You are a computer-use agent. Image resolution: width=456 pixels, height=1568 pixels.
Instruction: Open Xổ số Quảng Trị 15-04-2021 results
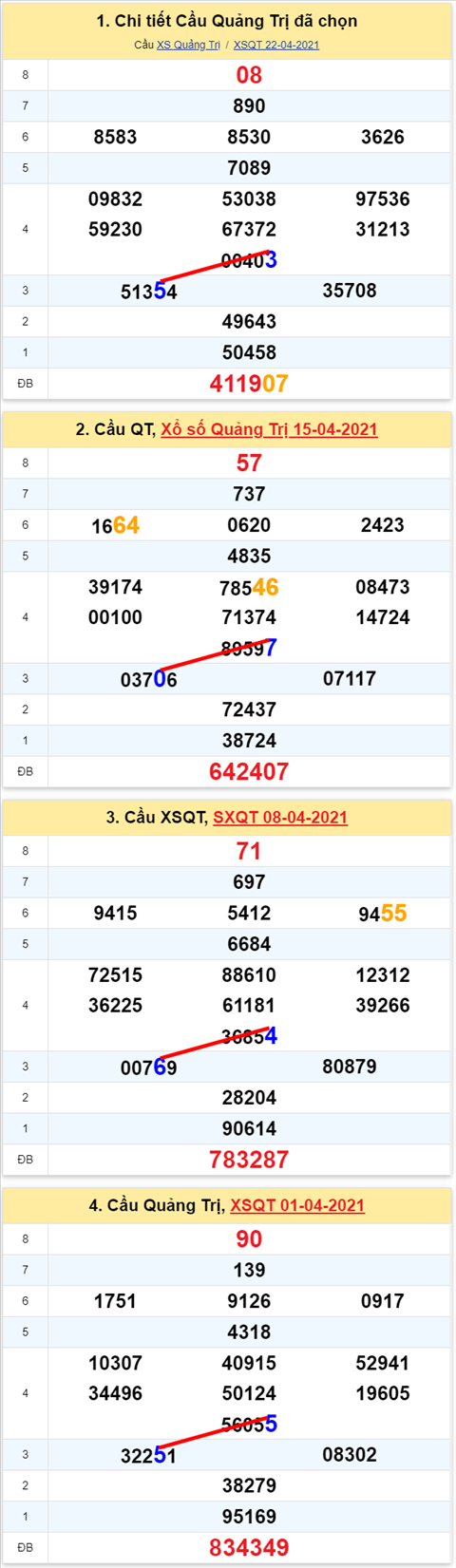pyautogui.click(x=269, y=429)
